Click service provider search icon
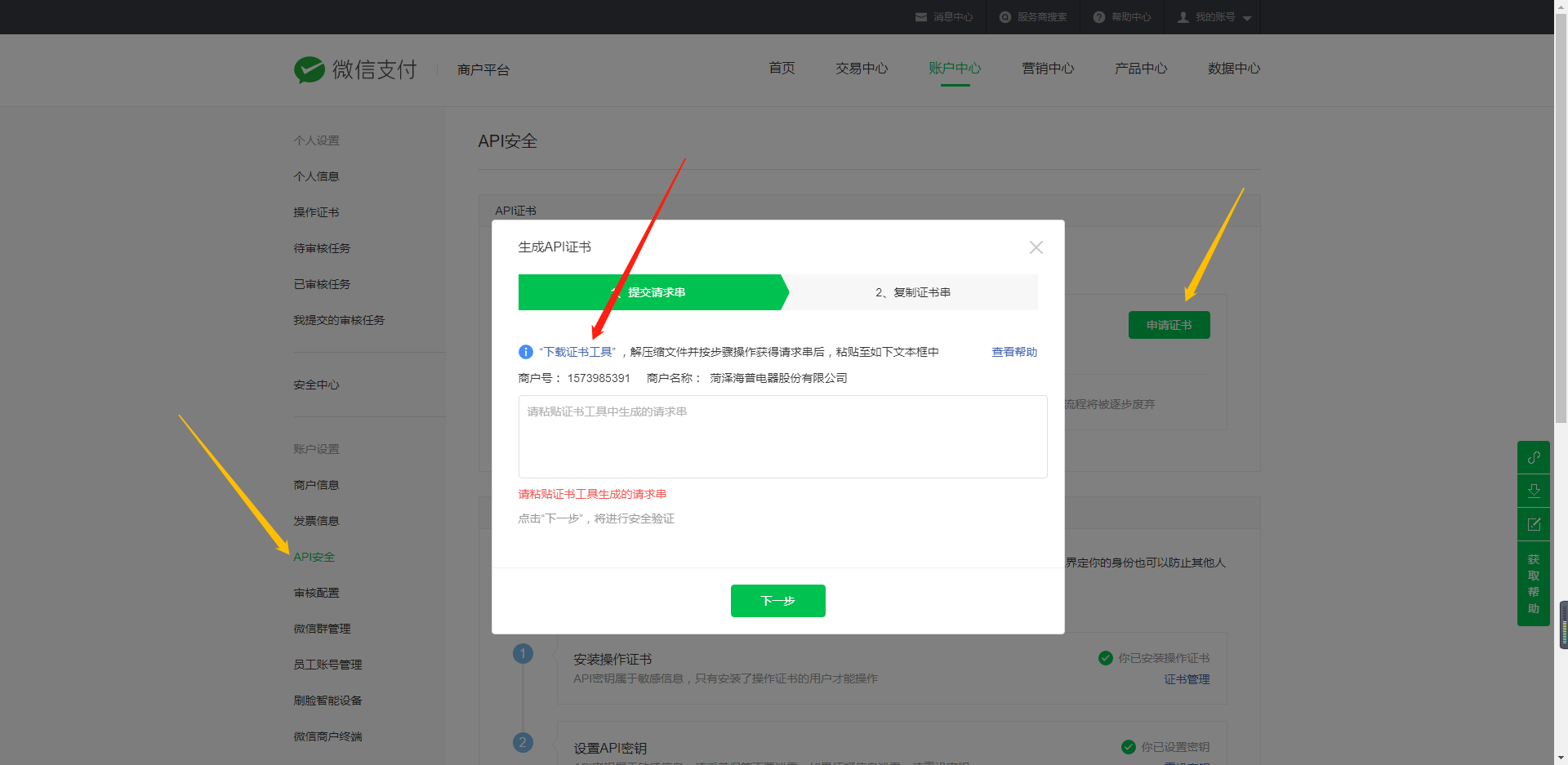 (x=1005, y=17)
